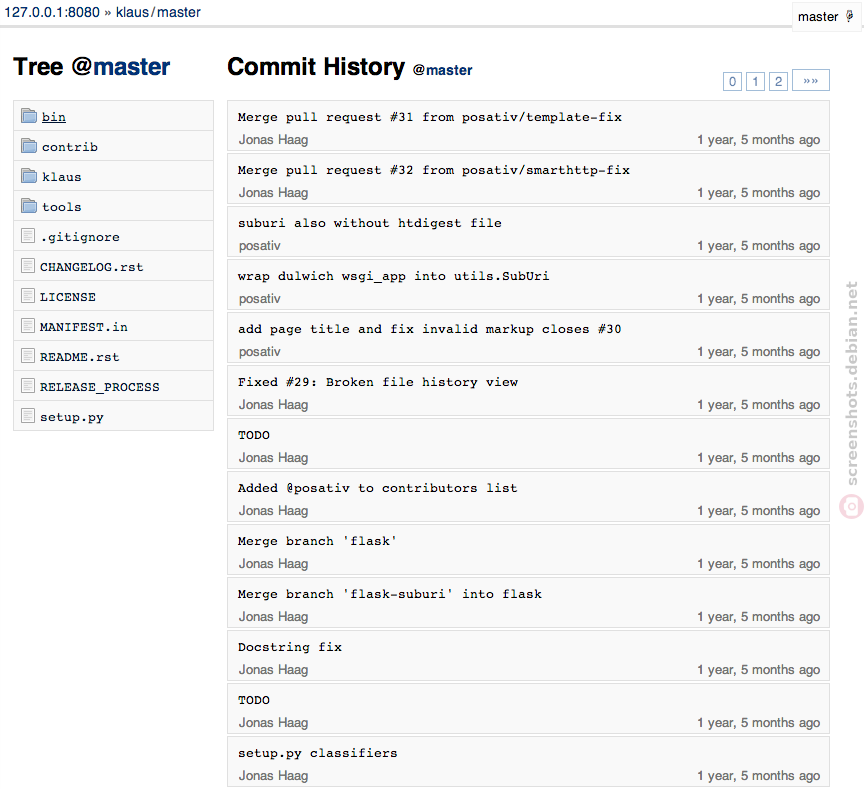The image size is (864, 789).
Task: Go to commit history page 2
Action: [779, 82]
